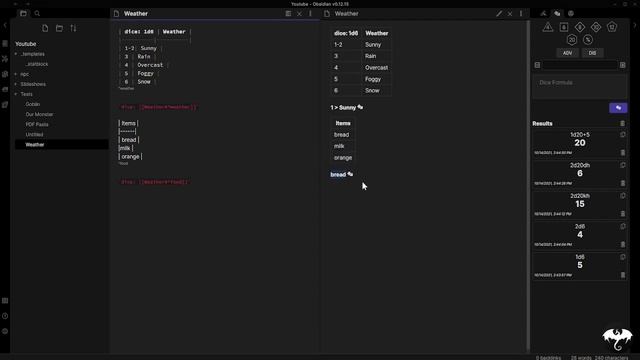Screen dimensions: 640x360
Task: Create a new note icon
Action: click(45, 28)
